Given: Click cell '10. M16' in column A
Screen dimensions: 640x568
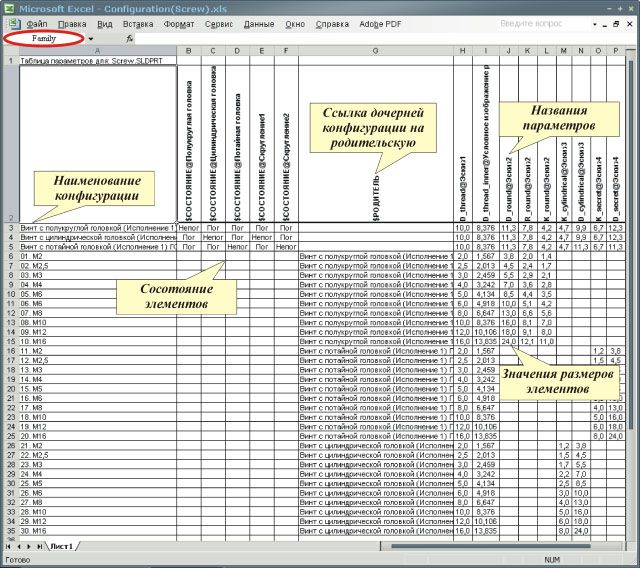Looking at the screenshot, I should click(x=98, y=341).
